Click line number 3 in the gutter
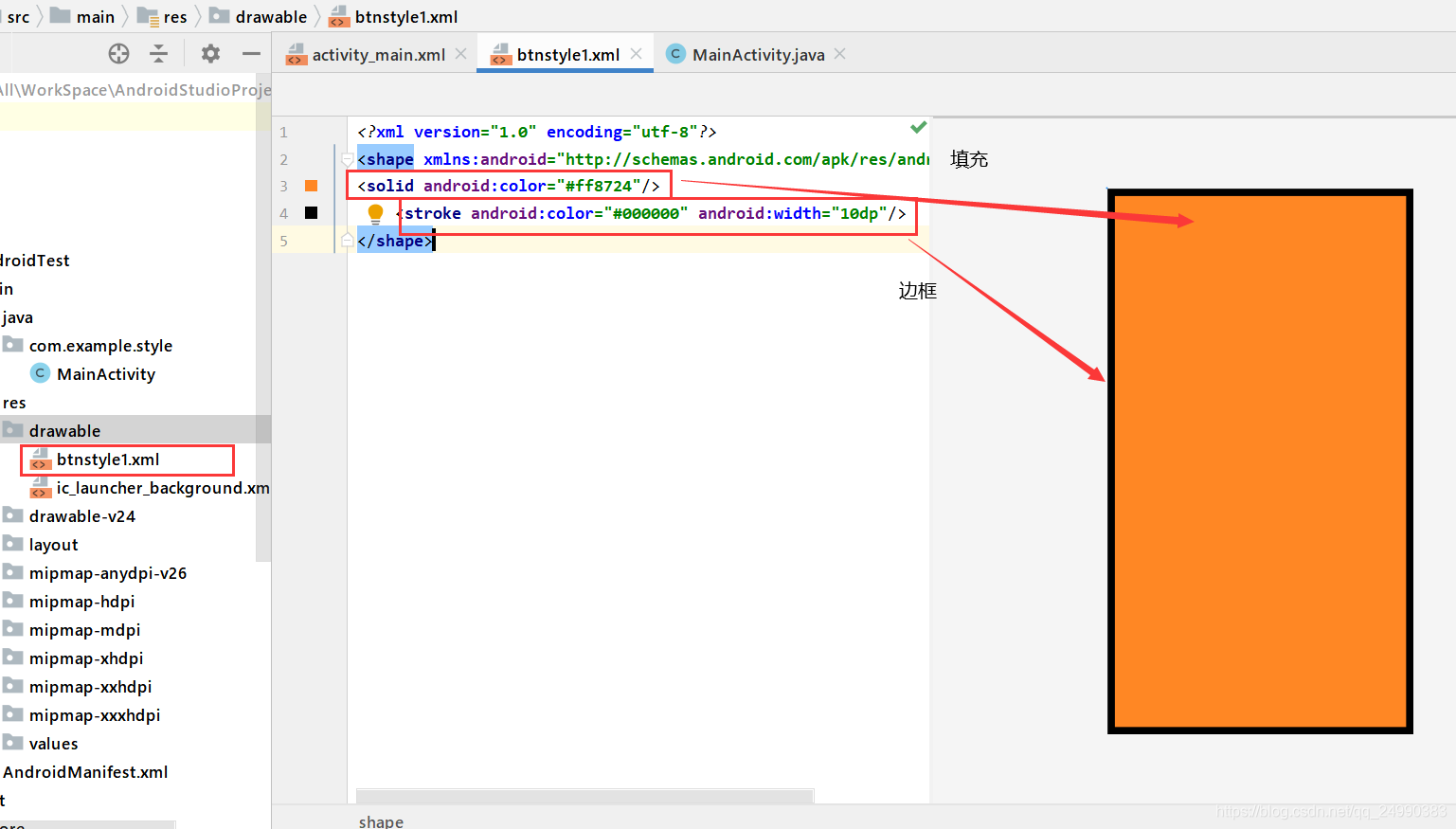1456x829 pixels. (x=283, y=186)
